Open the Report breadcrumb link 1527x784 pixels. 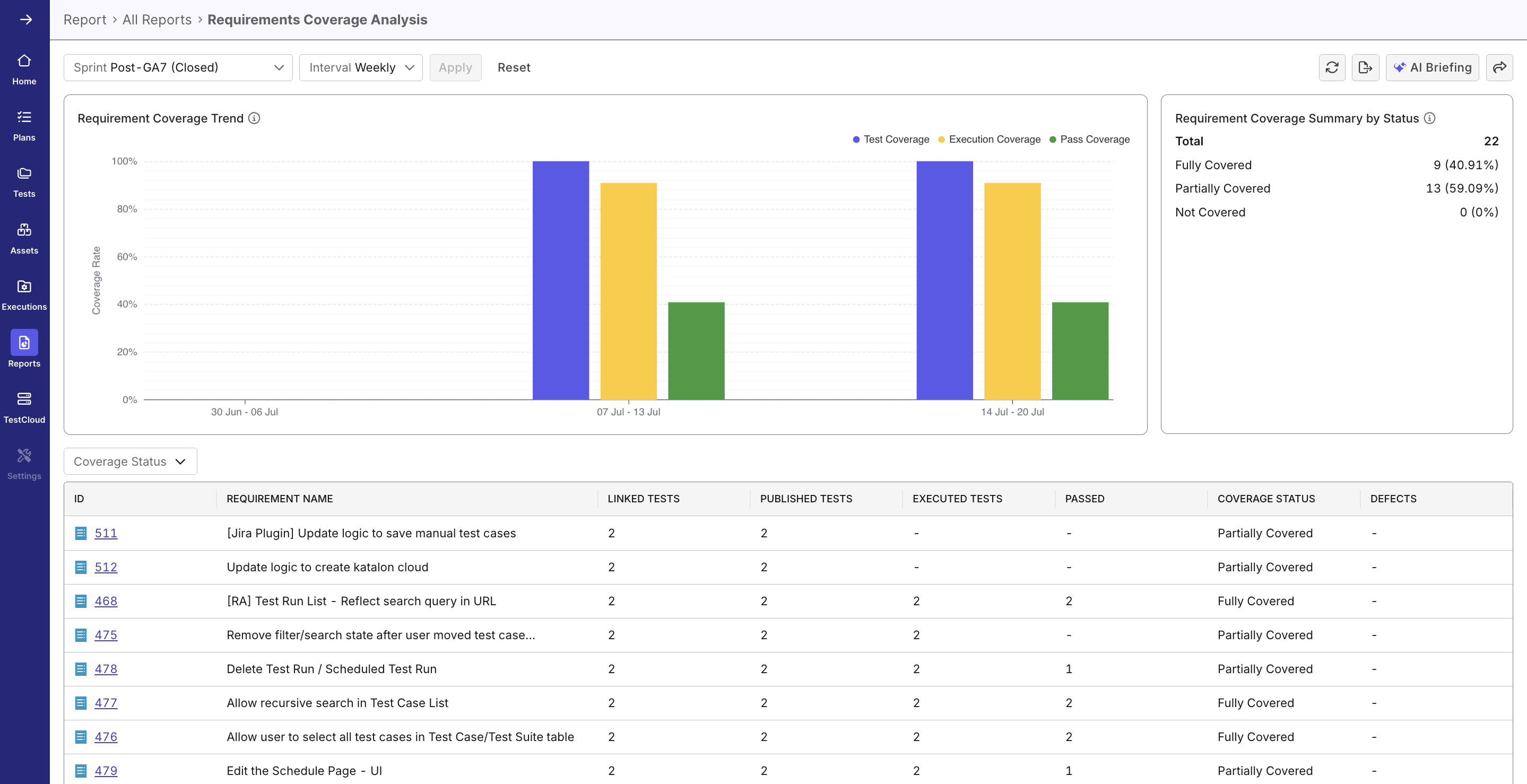point(85,20)
